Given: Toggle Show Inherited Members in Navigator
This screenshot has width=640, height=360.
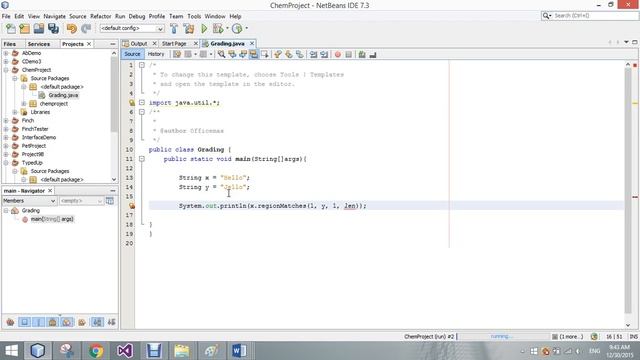Looking at the screenshot, I should [10, 322].
